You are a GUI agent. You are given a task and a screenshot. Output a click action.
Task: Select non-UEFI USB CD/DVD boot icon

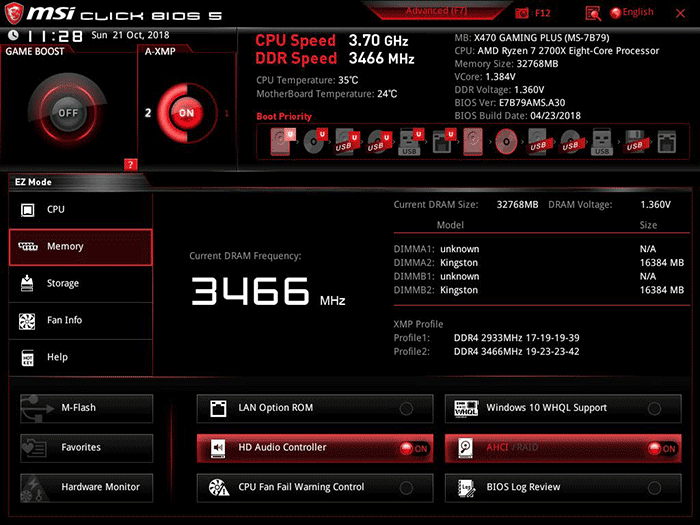tap(571, 142)
